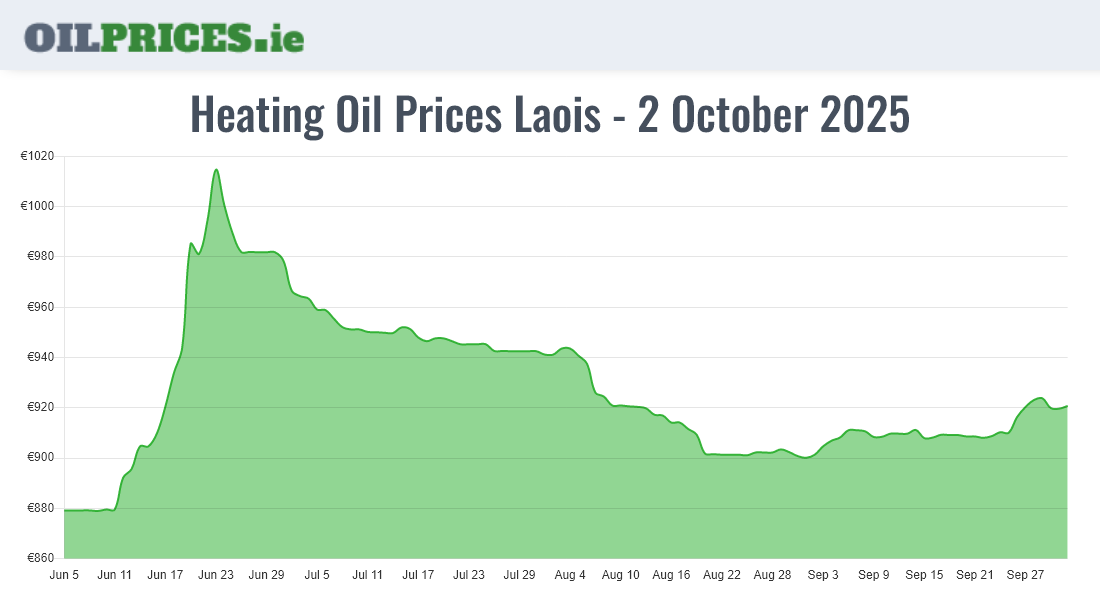Click the €900 price axis label

pos(40,458)
